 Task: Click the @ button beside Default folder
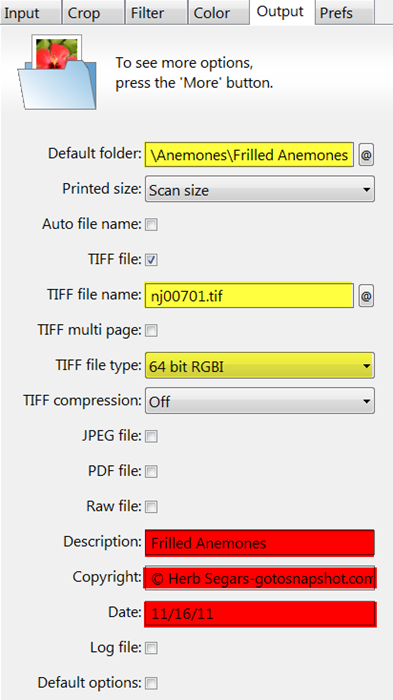tap(366, 154)
